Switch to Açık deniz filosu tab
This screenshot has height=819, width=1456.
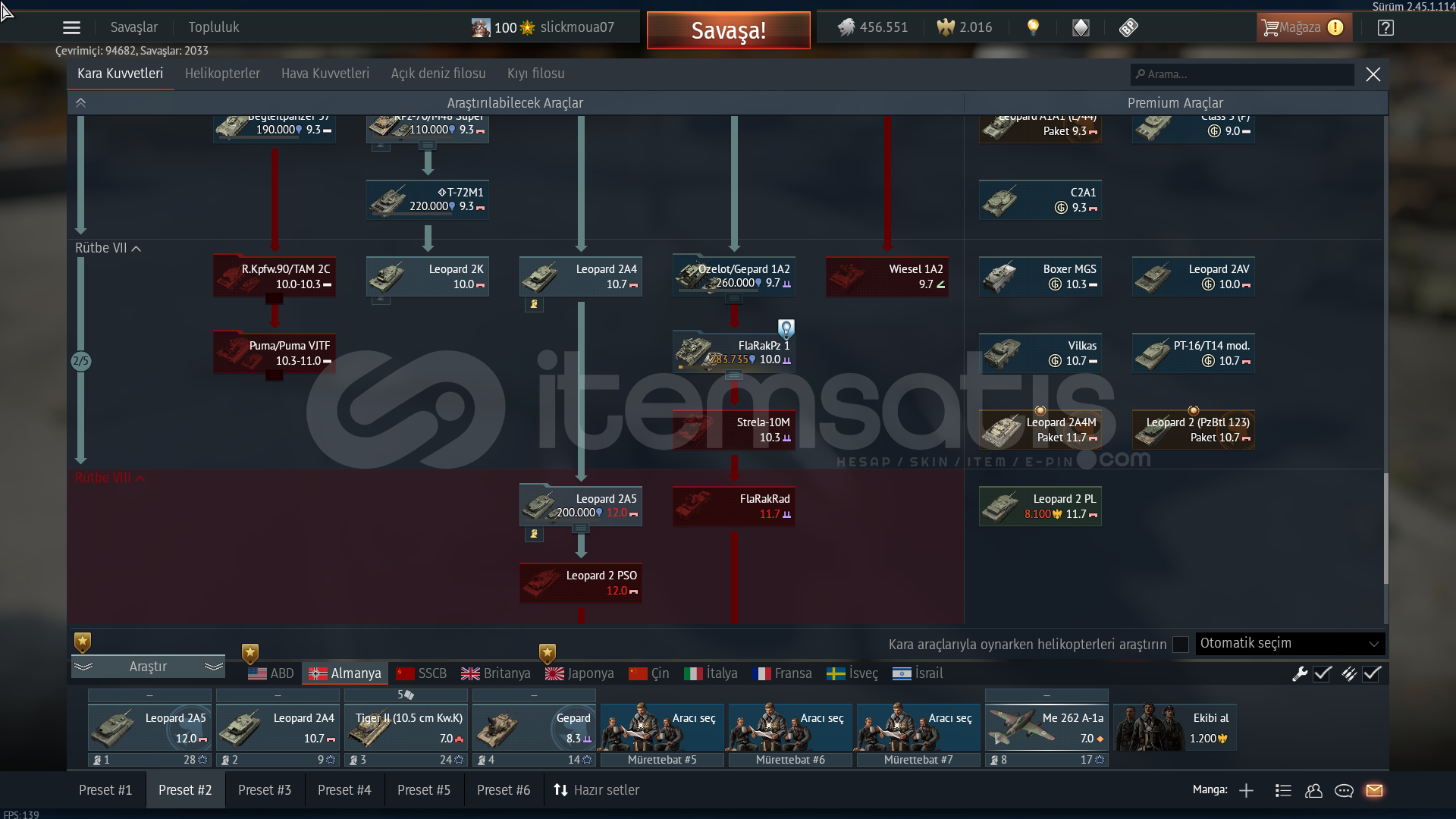(x=438, y=74)
